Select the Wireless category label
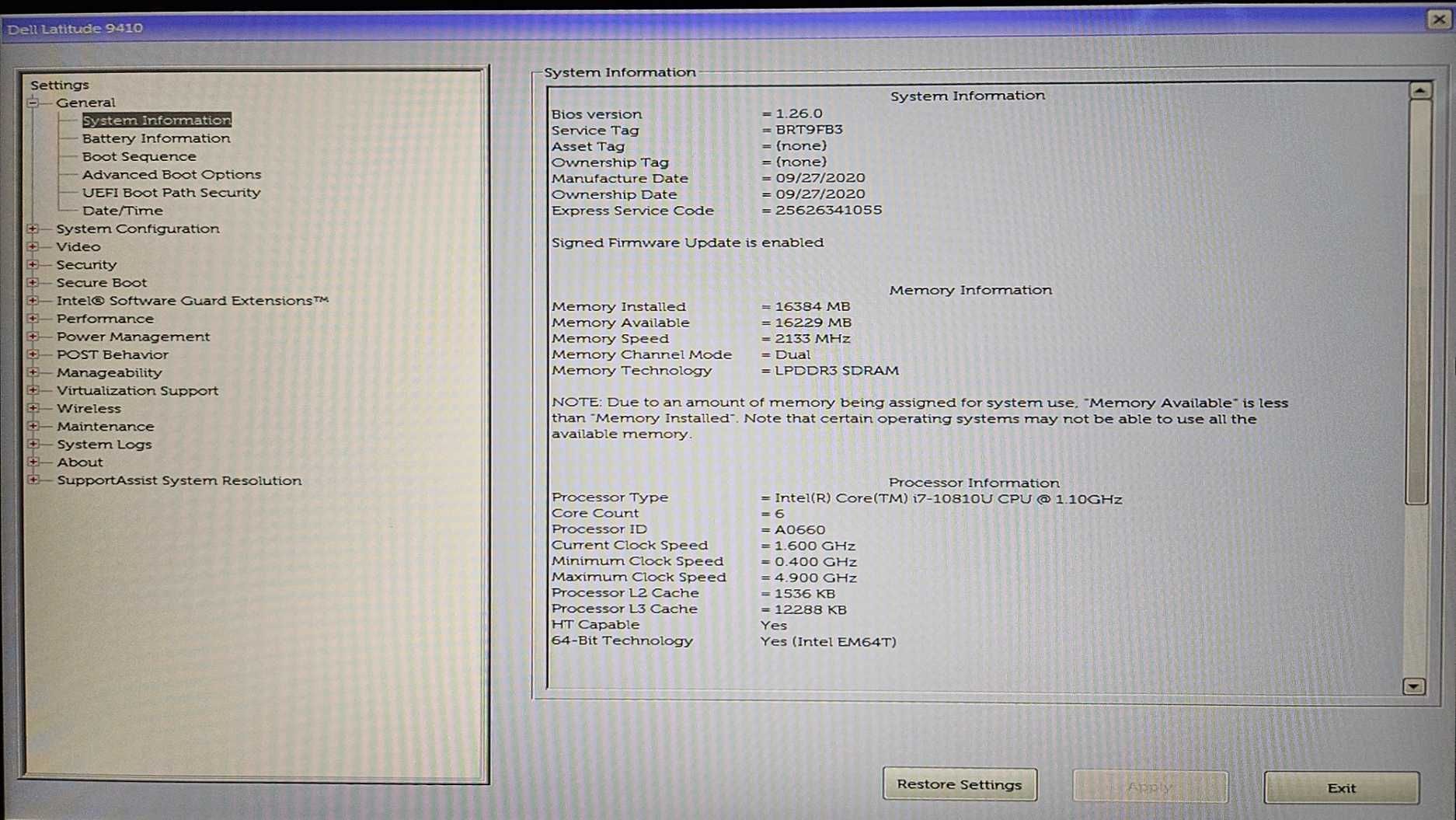Screen dimensions: 1456x820 pyautogui.click(x=89, y=408)
